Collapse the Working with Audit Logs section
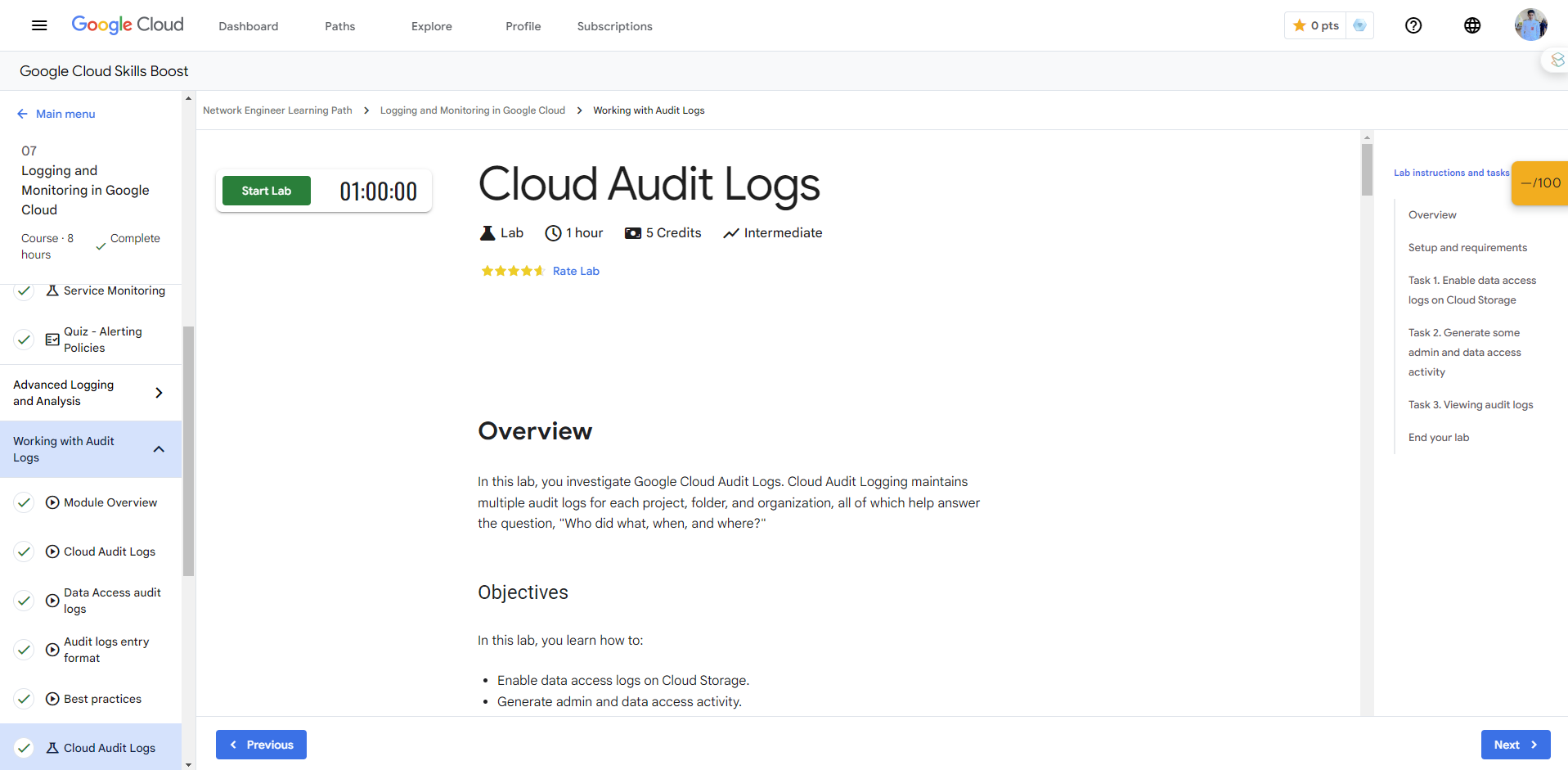Screen dimensions: 1568x770 [159, 449]
